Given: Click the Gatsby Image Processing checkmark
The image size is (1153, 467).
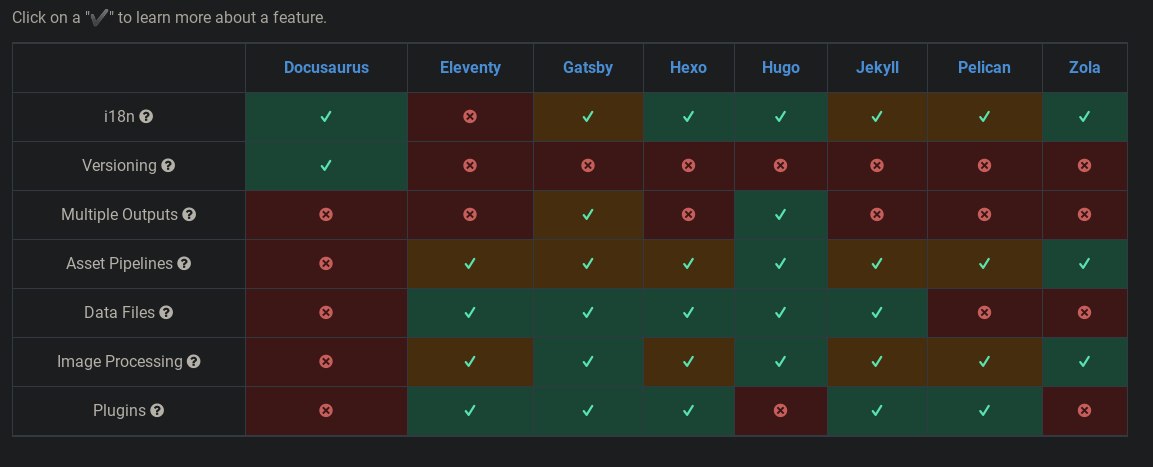Looking at the screenshot, I should [588, 362].
